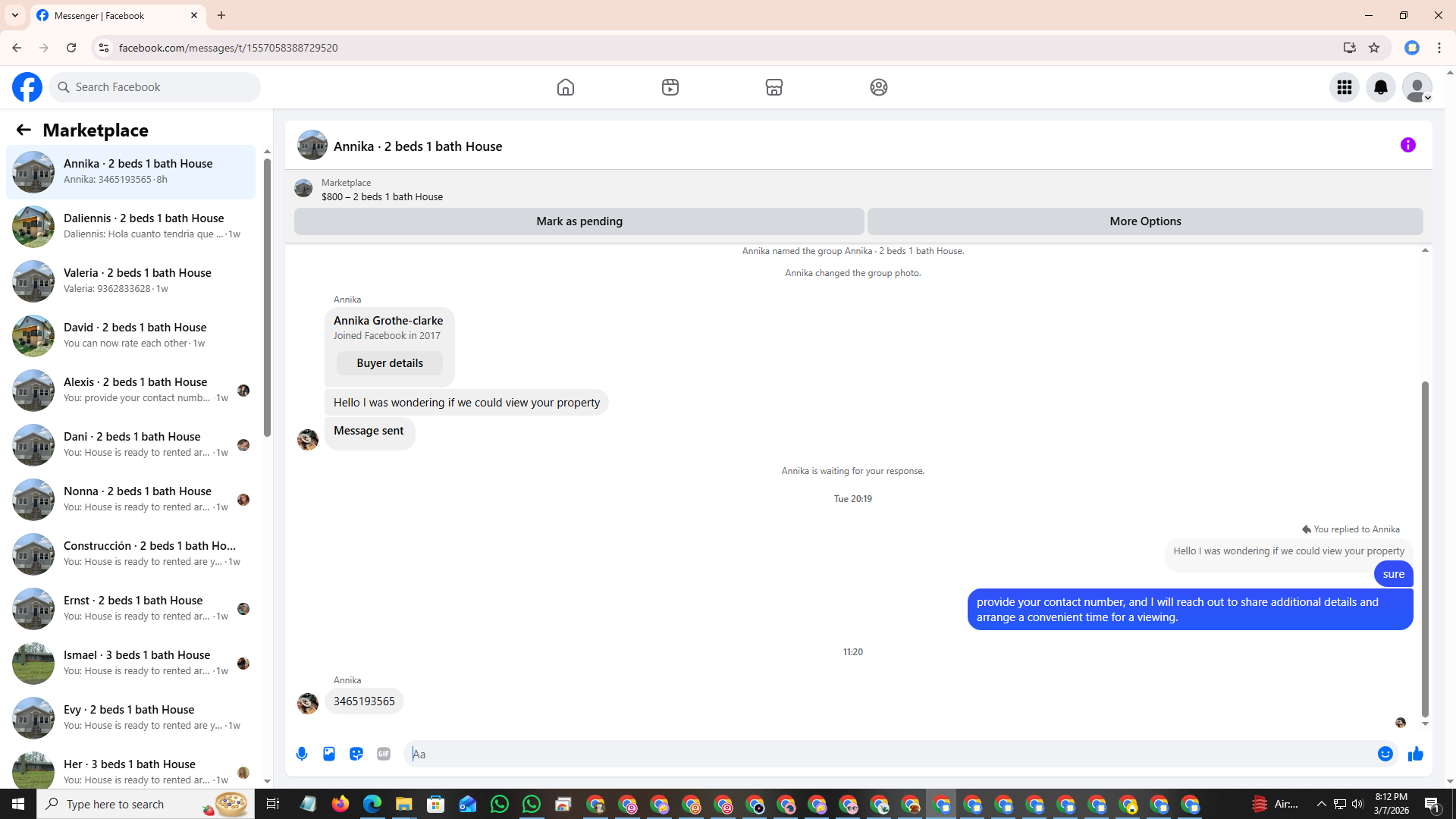Image resolution: width=1456 pixels, height=819 pixels.
Task: Open the Evy conversation
Action: [x=130, y=718]
